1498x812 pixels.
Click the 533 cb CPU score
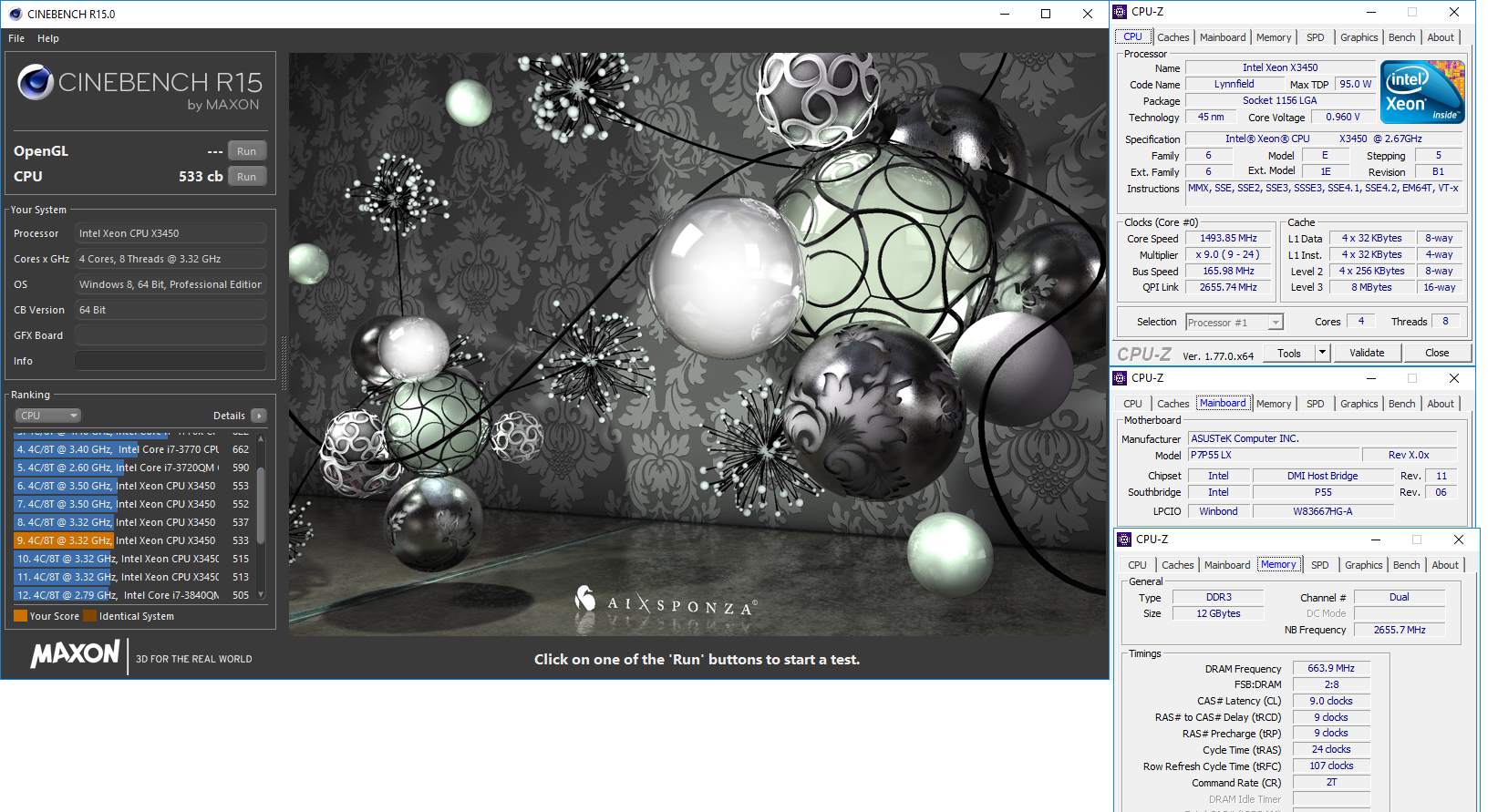point(201,177)
